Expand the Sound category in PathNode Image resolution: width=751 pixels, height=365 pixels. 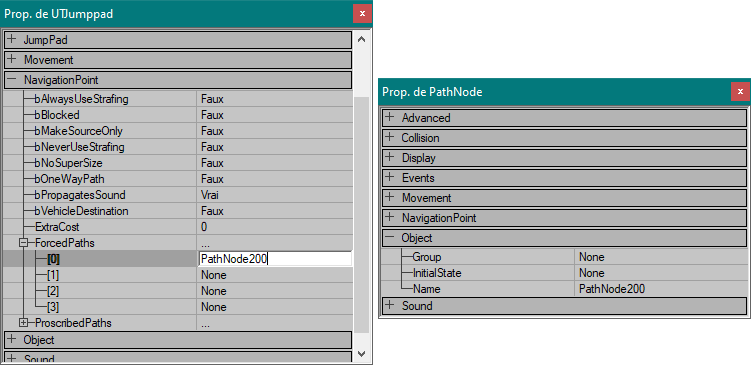tap(390, 306)
